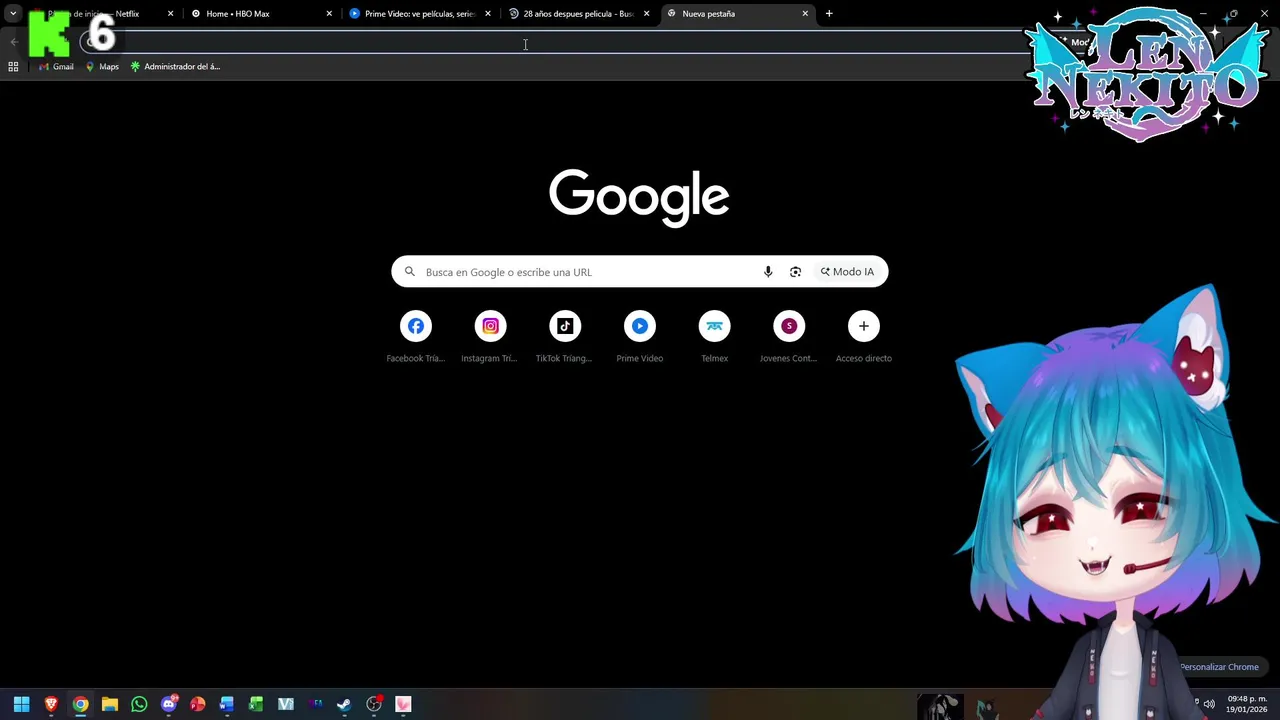
Task: Select the Nueva pestaña tab
Action: (737, 14)
